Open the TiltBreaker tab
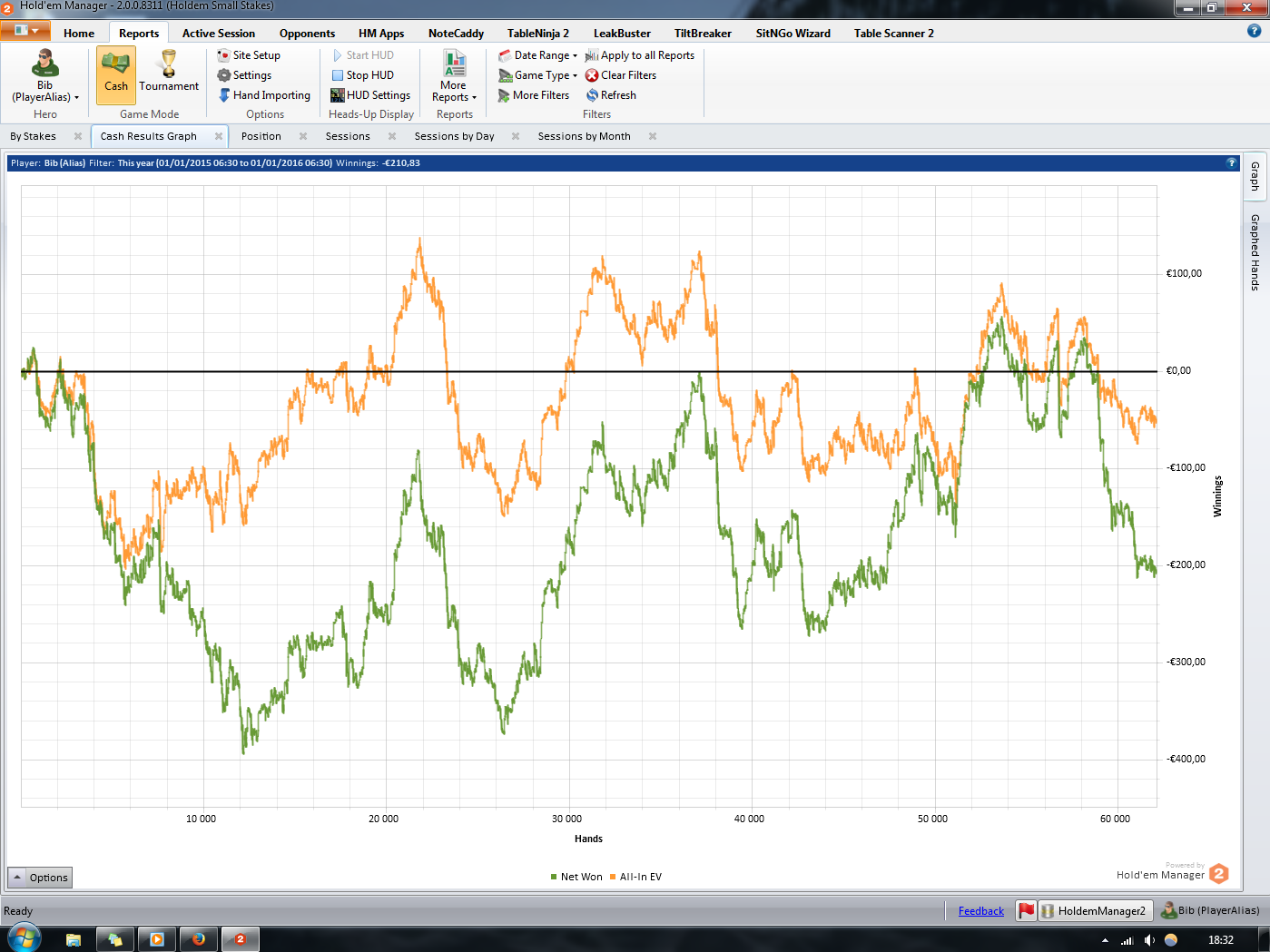 [x=703, y=34]
